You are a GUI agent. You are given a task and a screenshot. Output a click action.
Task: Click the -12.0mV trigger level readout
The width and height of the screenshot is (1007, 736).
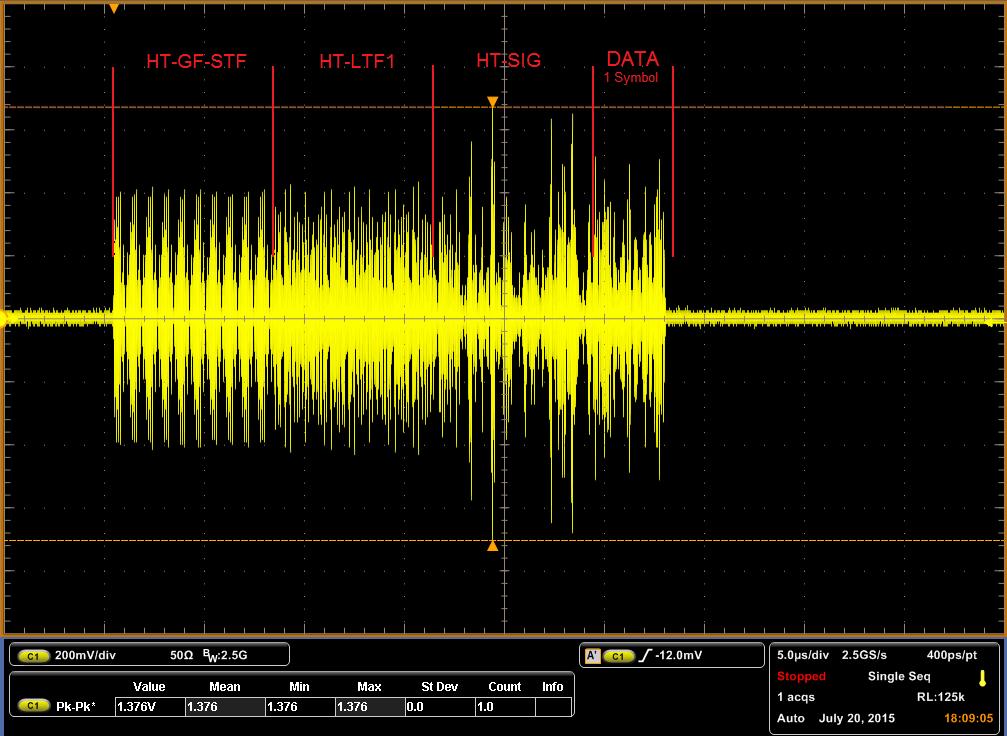678,656
